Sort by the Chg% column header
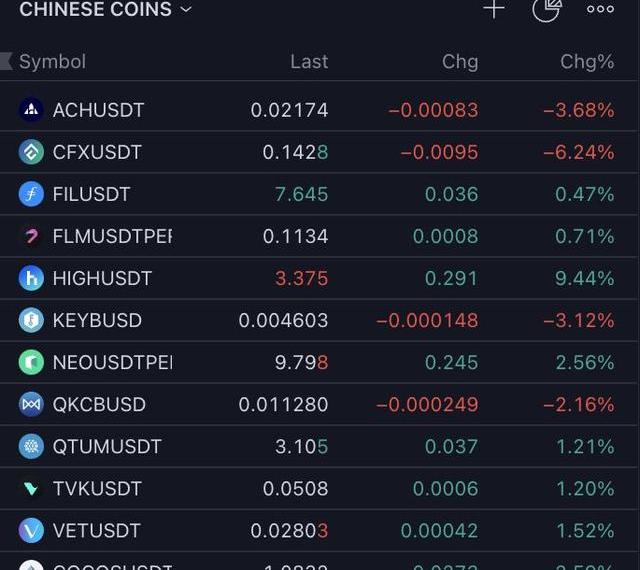This screenshot has width=640, height=570. coord(587,62)
